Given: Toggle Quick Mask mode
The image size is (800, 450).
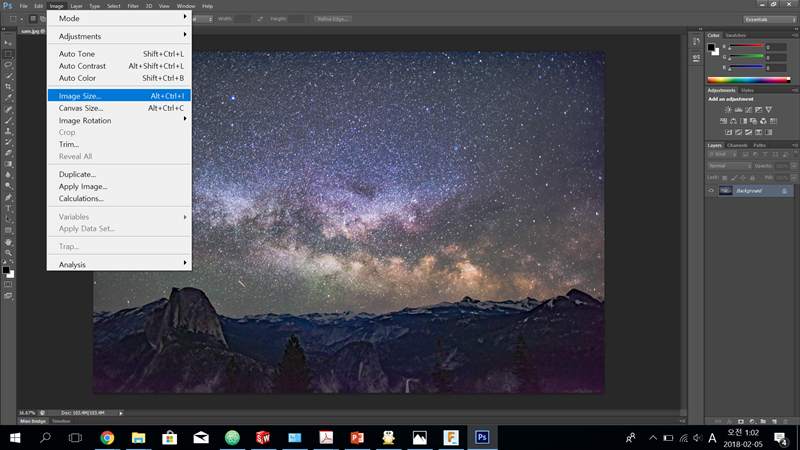Looking at the screenshot, I should (x=8, y=285).
